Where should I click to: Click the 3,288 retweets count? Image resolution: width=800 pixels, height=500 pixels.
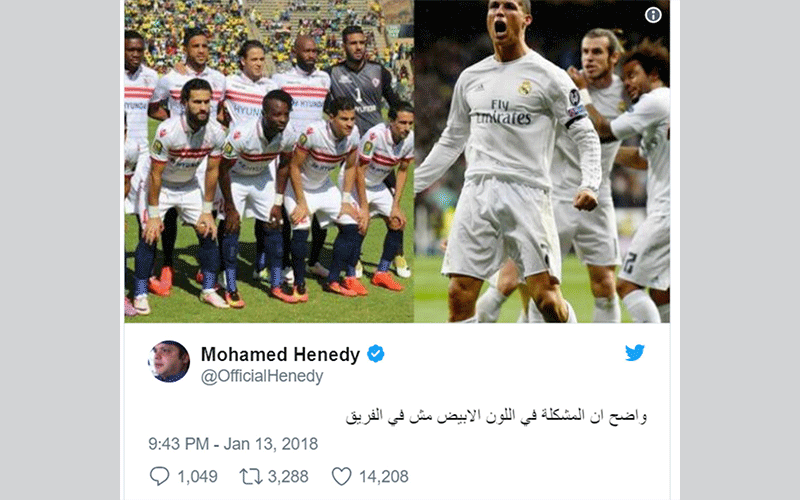tap(288, 477)
